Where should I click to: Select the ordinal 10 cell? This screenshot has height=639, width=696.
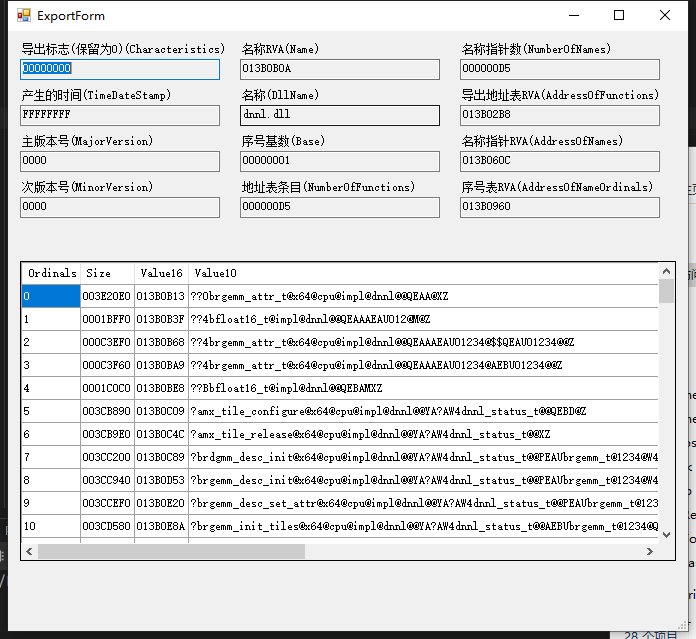(x=51, y=526)
